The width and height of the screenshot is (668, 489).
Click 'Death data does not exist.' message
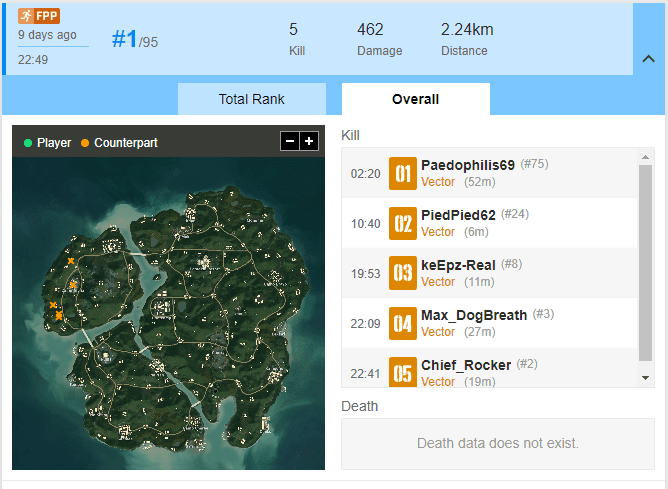[x=498, y=443]
